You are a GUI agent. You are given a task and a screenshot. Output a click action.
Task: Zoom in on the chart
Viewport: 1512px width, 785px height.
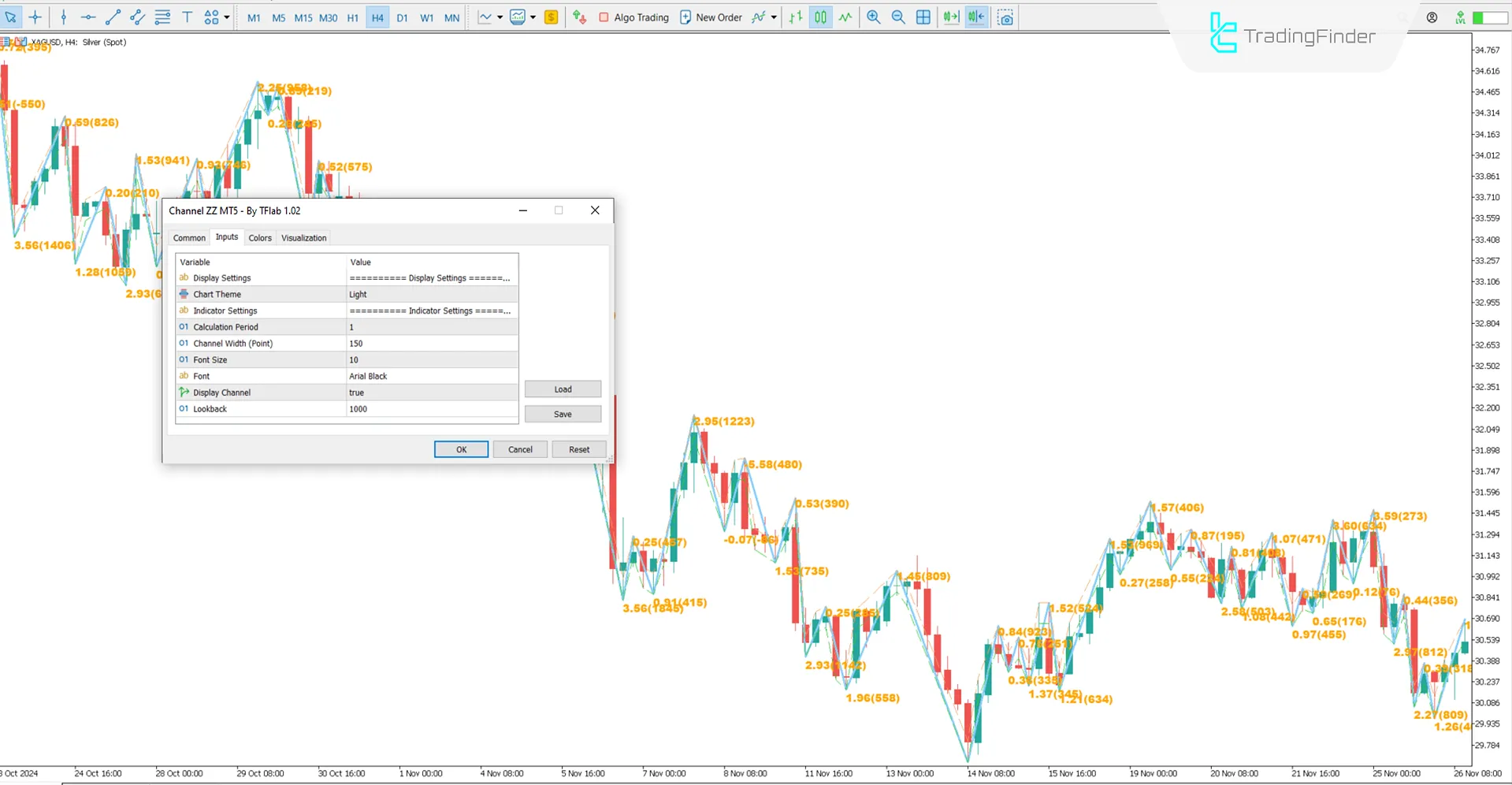pos(873,17)
